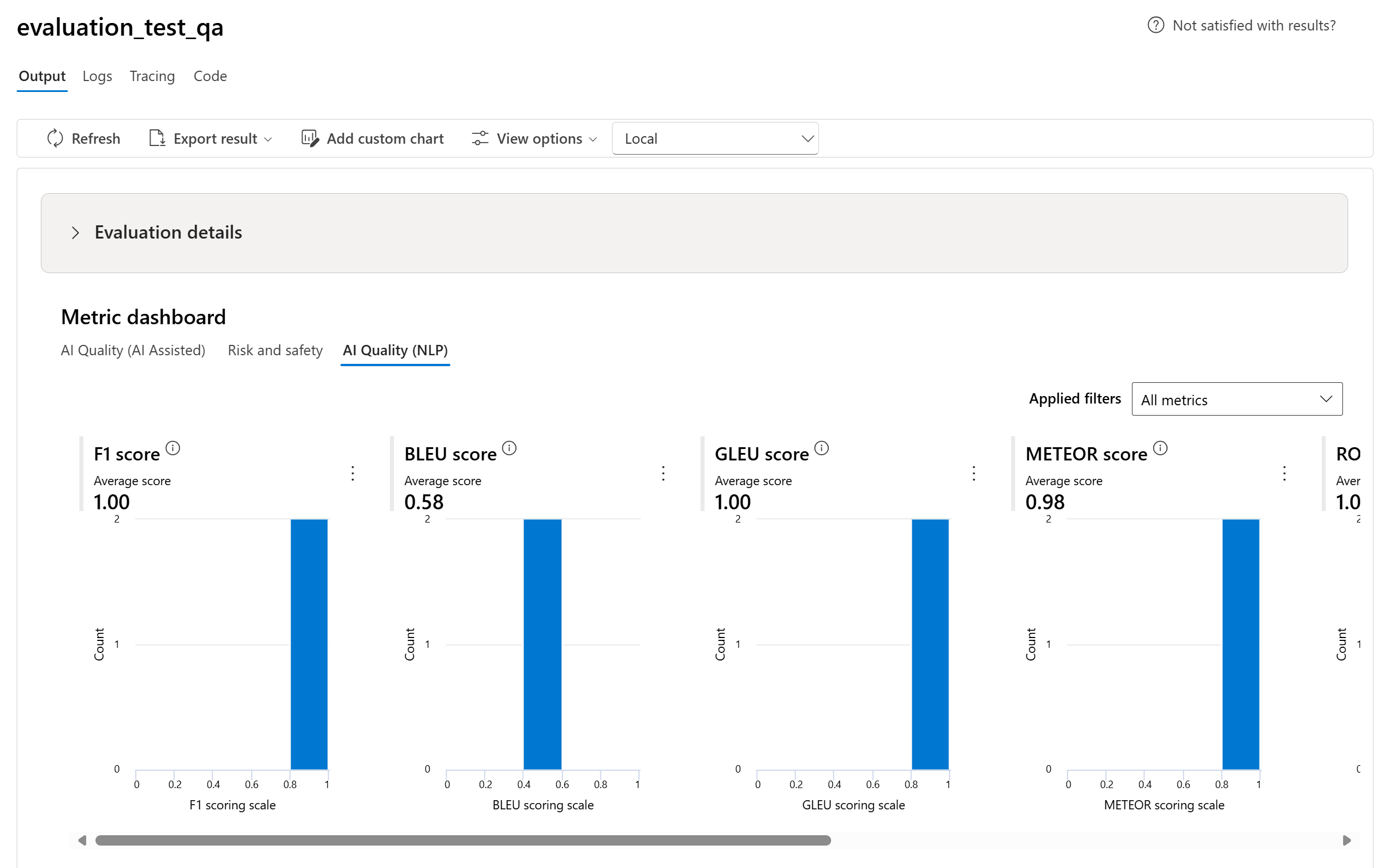
Task: Open the F1 score chart more options menu
Action: 353,473
